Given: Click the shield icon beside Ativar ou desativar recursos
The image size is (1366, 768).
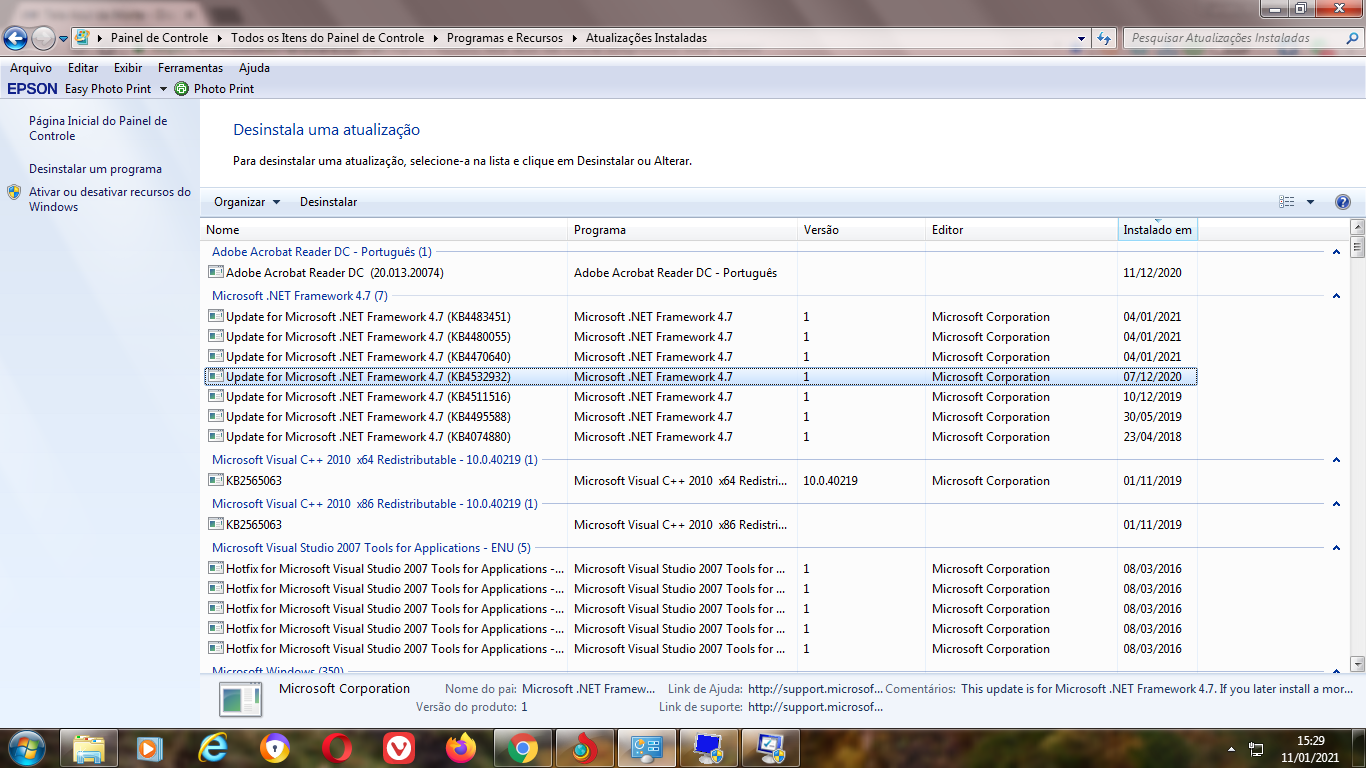Looking at the screenshot, I should 14,192.
